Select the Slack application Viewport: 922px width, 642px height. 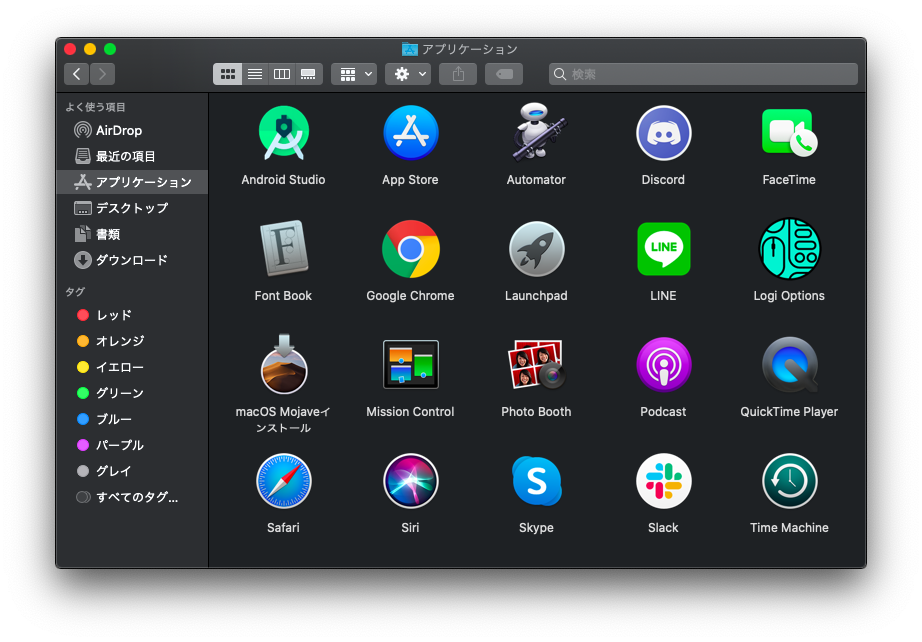point(663,480)
